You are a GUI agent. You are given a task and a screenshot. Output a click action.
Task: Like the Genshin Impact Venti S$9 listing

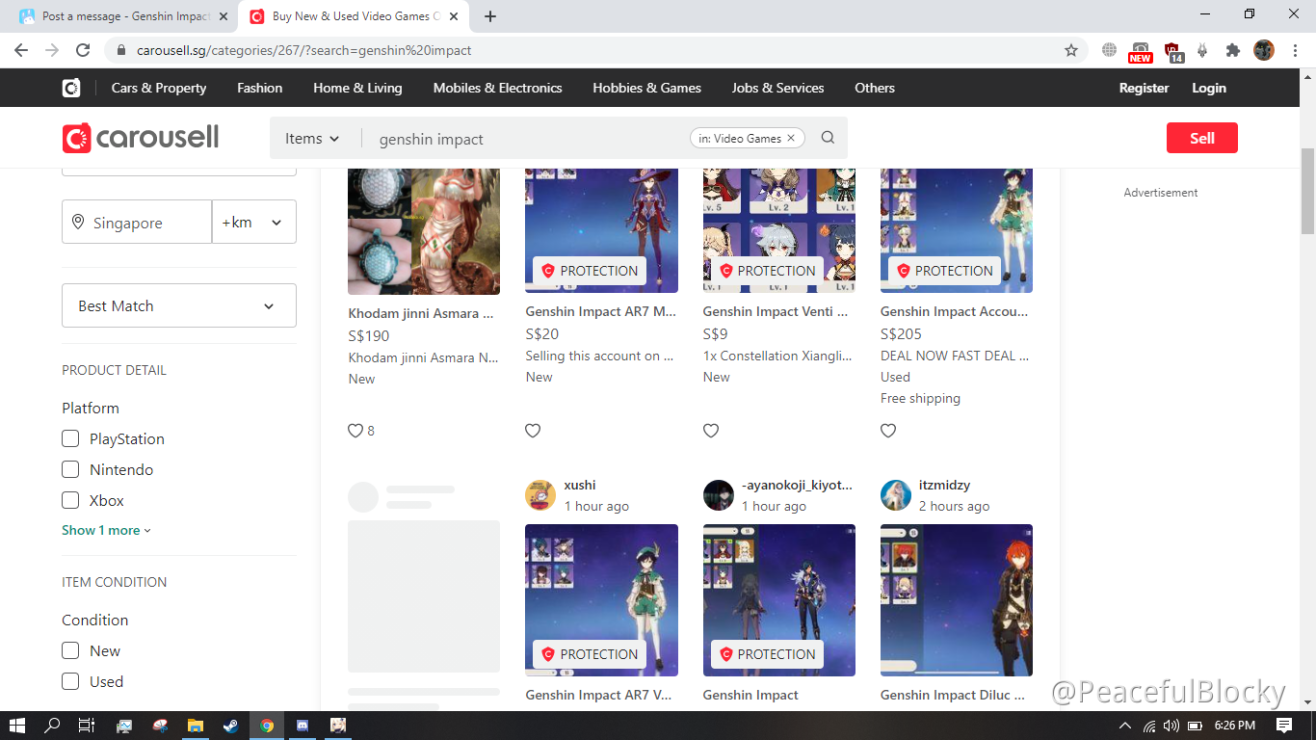point(711,431)
